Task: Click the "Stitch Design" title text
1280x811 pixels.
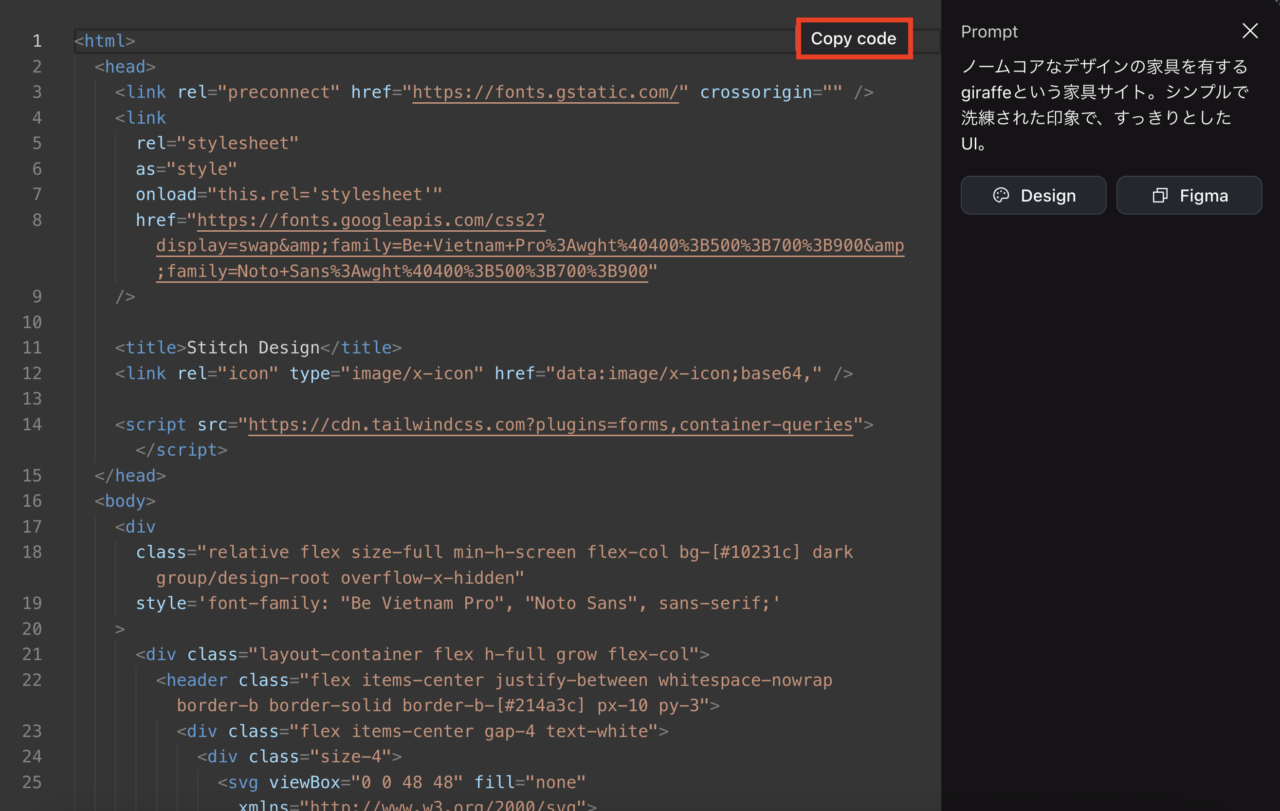Action: (x=253, y=348)
